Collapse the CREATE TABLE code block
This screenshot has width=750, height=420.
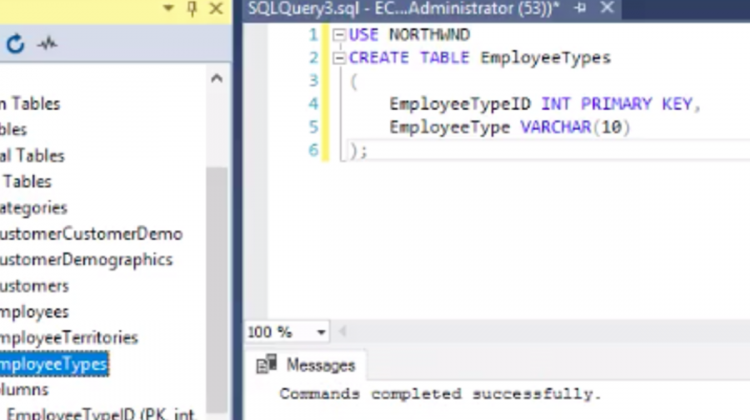(338, 58)
